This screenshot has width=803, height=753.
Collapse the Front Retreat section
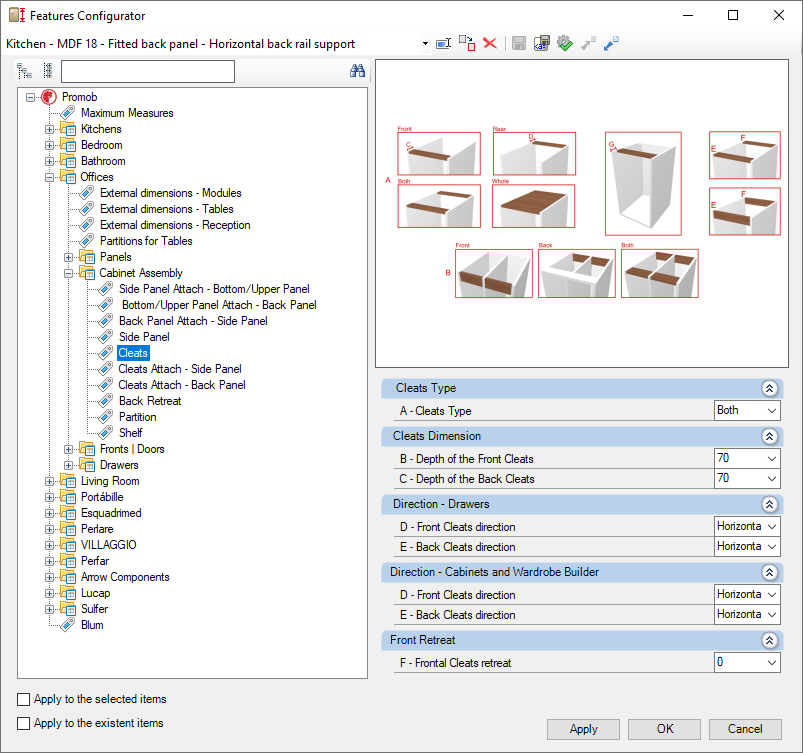click(x=769, y=640)
